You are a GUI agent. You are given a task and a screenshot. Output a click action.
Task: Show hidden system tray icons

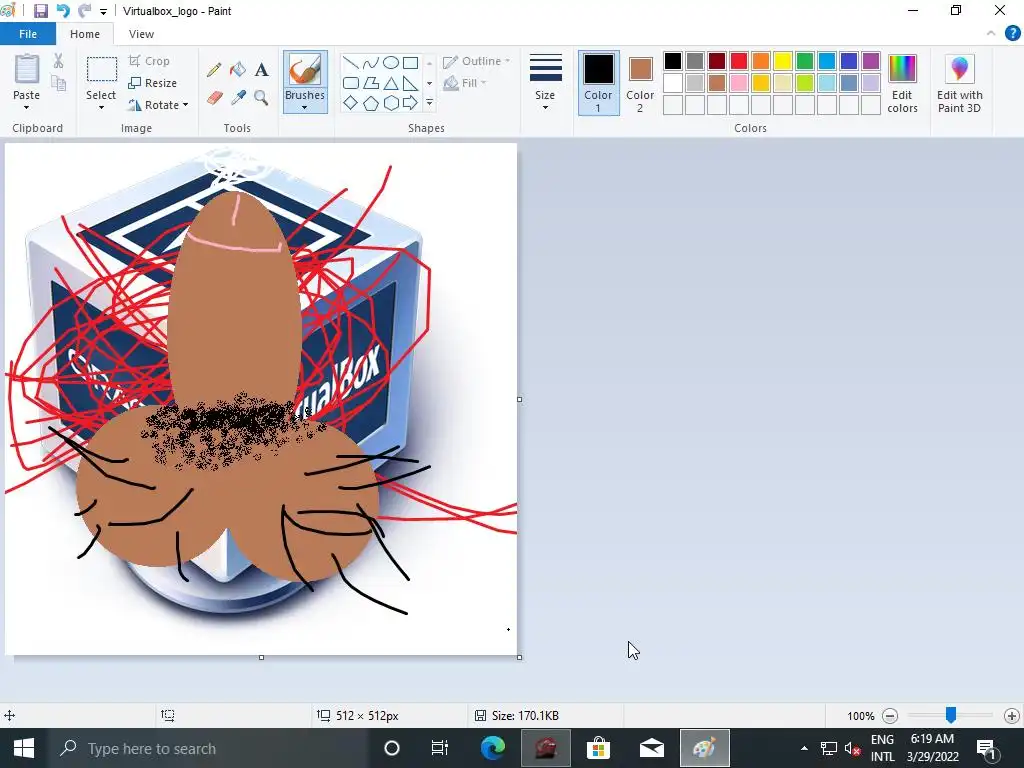click(804, 748)
